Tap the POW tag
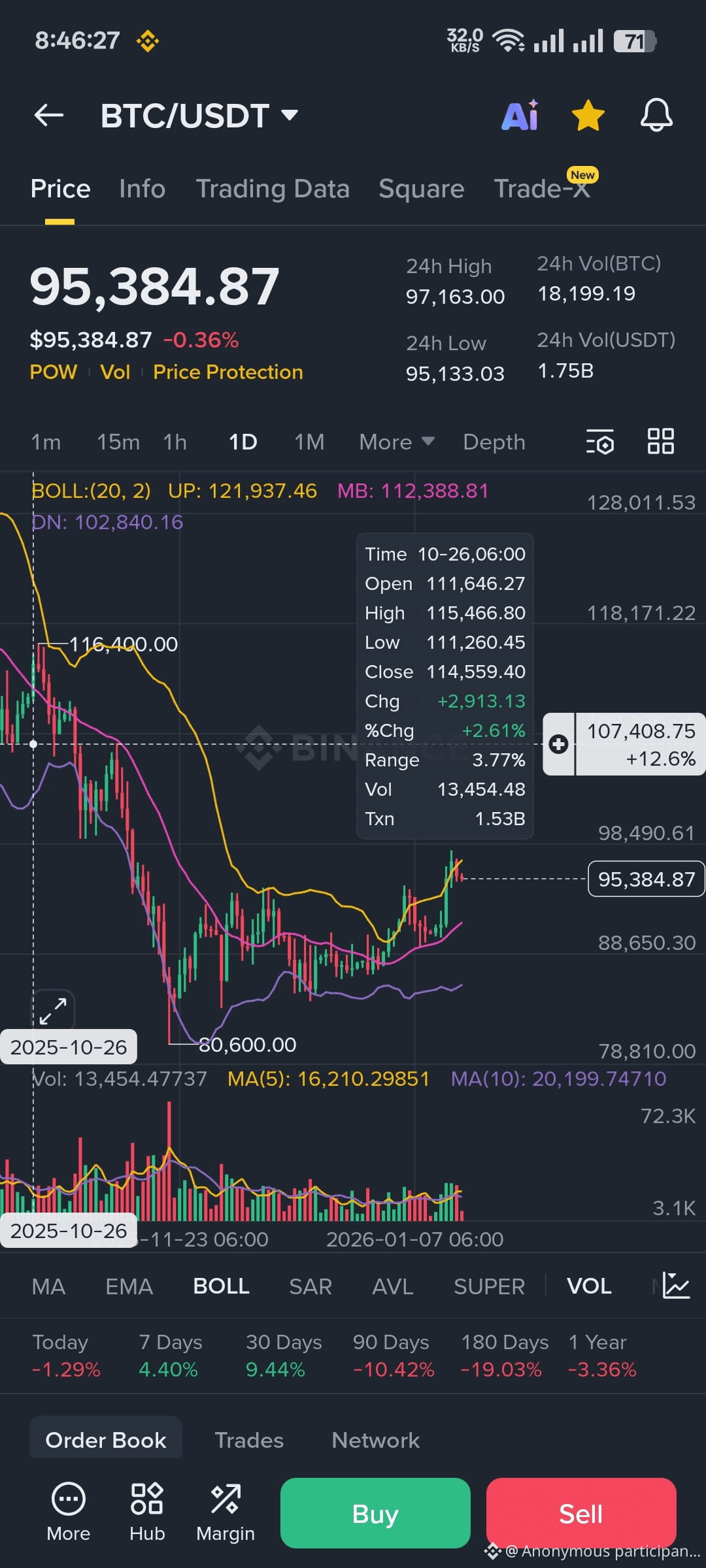This screenshot has width=706, height=1568. point(54,372)
